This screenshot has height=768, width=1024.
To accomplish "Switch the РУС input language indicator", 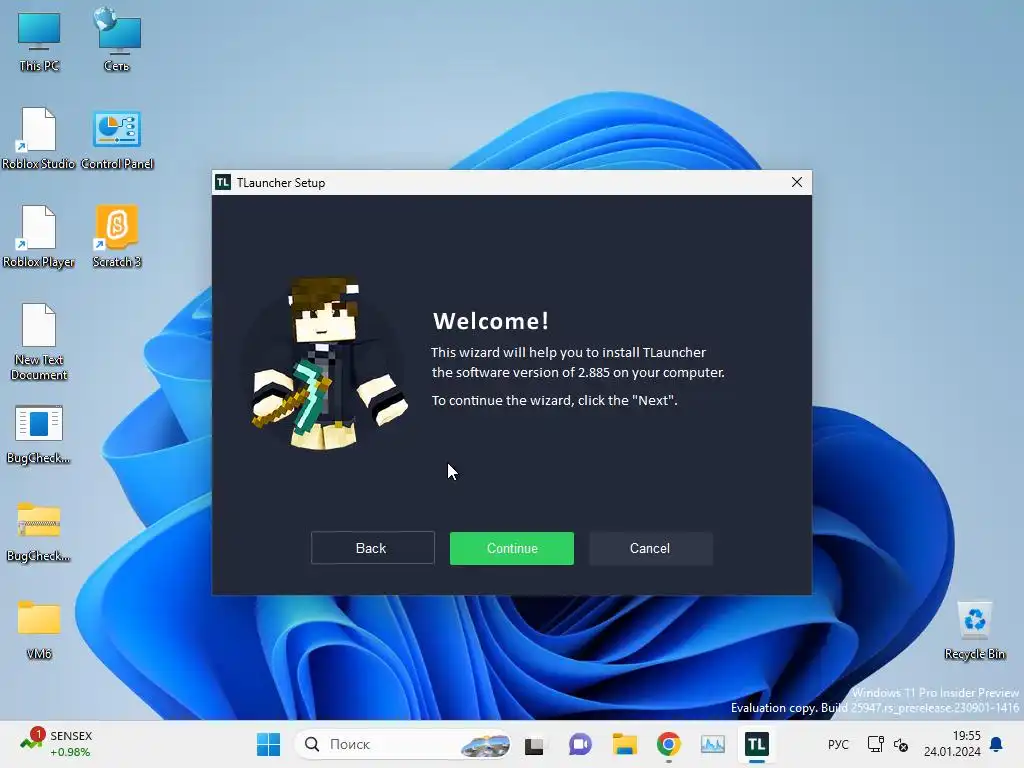I will pos(839,744).
